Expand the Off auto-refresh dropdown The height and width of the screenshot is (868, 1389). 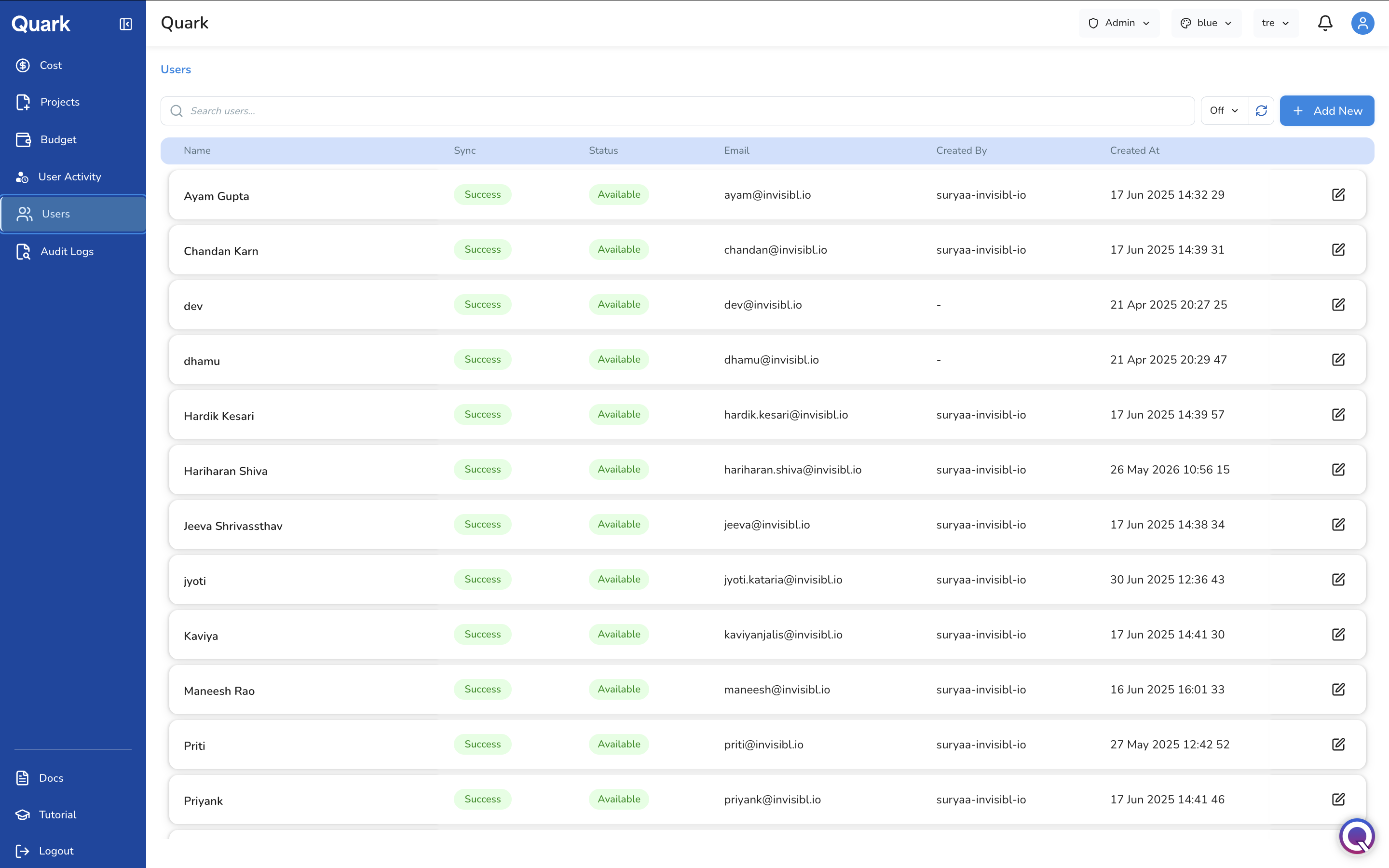(1224, 110)
